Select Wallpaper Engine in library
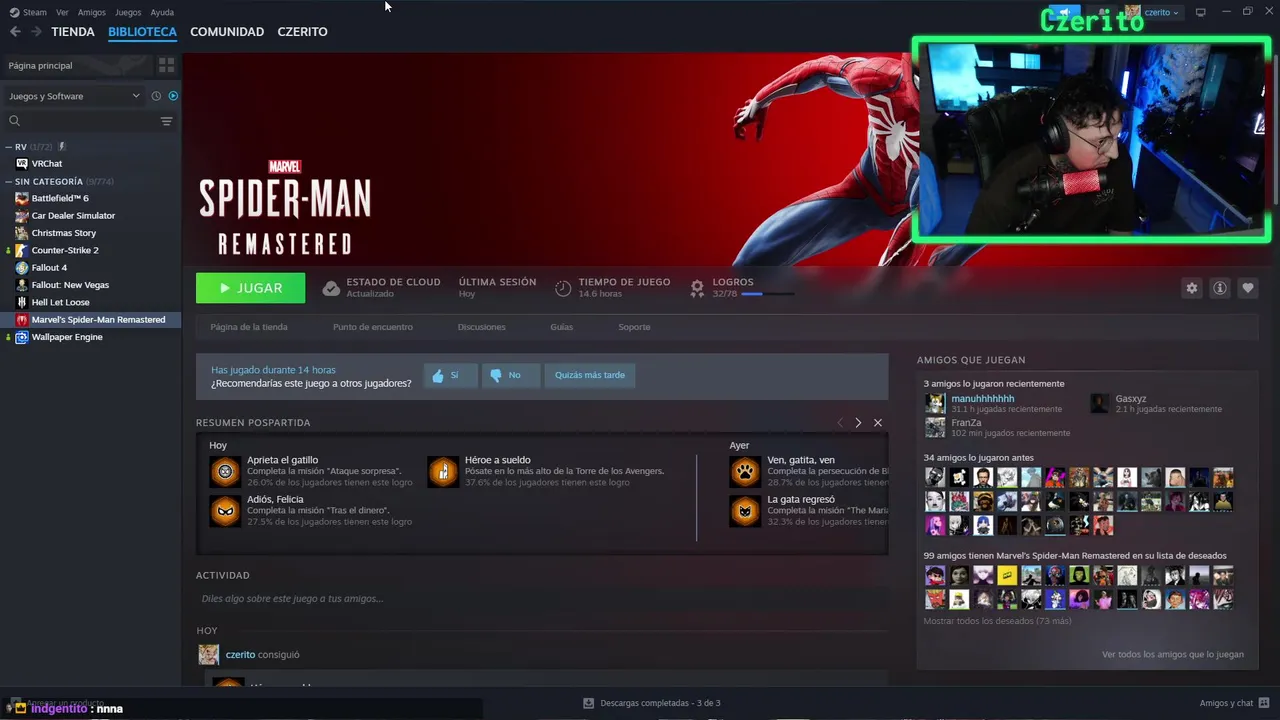1280x720 pixels. coord(67,337)
